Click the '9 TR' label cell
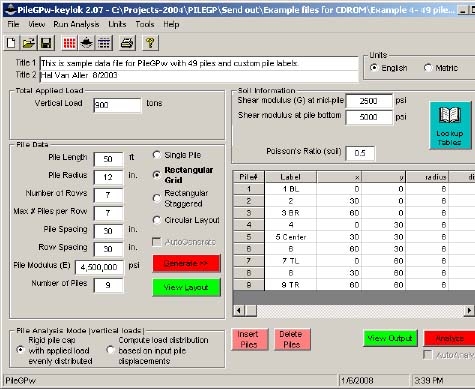This screenshot has height=389, width=475. (x=291, y=285)
